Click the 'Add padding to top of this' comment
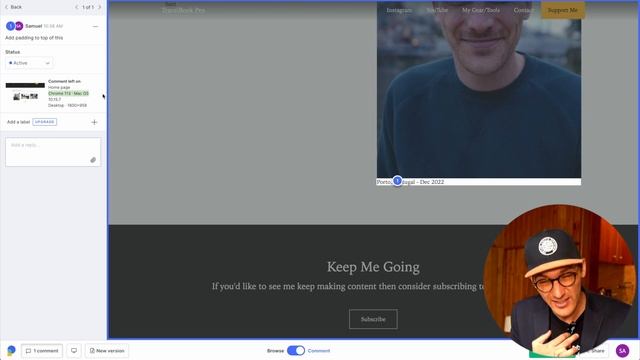Viewport: 640px width, 360px height. click(x=34, y=38)
